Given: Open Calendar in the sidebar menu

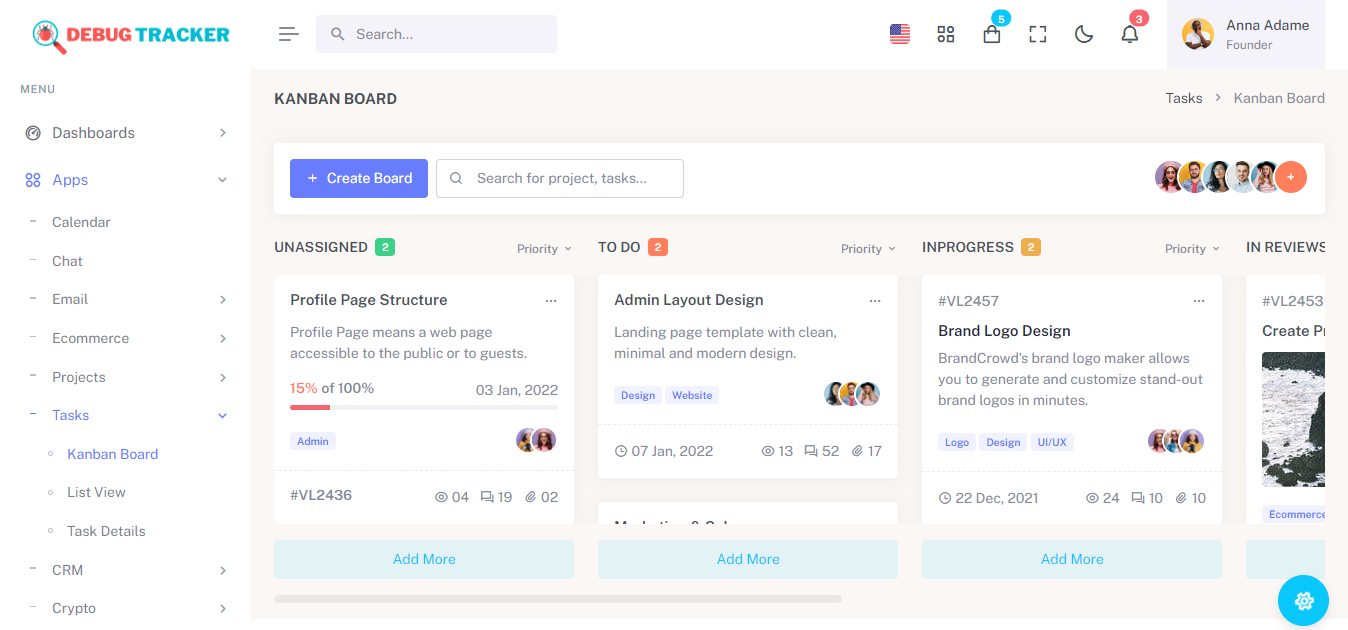Looking at the screenshot, I should (81, 222).
